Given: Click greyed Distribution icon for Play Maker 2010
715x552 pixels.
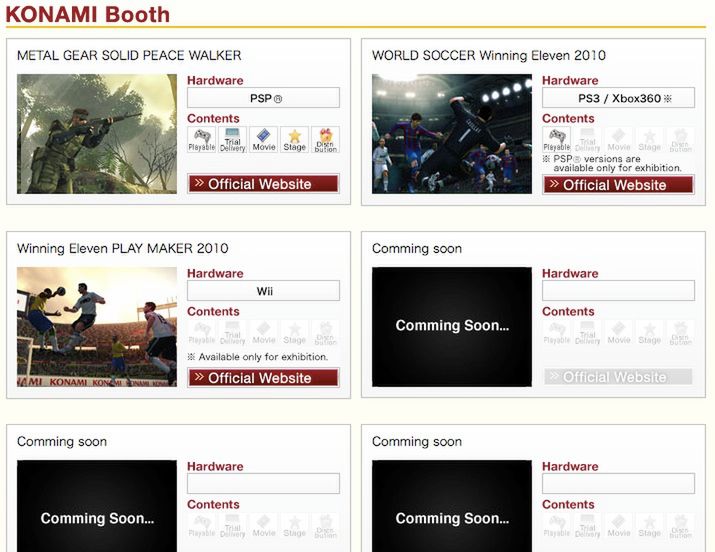Looking at the screenshot, I should pos(326,333).
